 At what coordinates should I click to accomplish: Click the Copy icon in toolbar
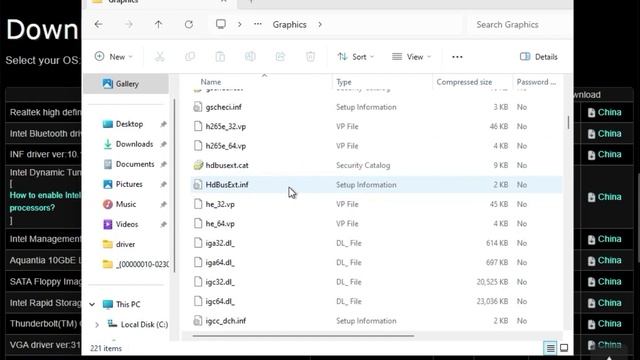(190, 57)
